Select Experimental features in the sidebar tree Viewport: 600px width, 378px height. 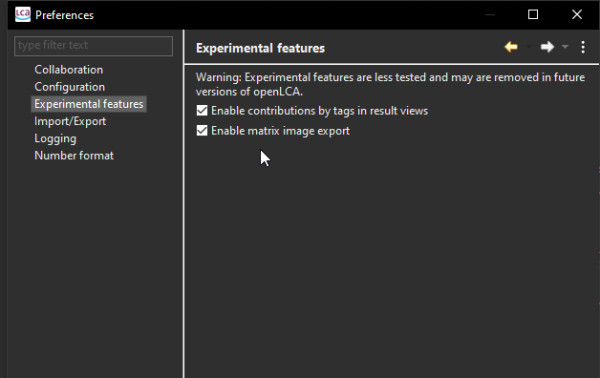point(88,104)
